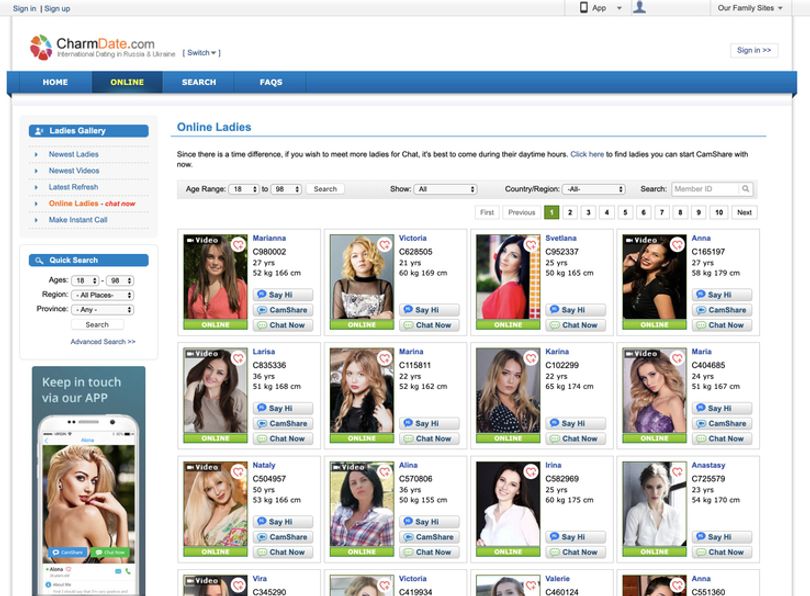810x596 pixels.
Task: Open the Country/Region dropdown
Action: click(x=594, y=189)
